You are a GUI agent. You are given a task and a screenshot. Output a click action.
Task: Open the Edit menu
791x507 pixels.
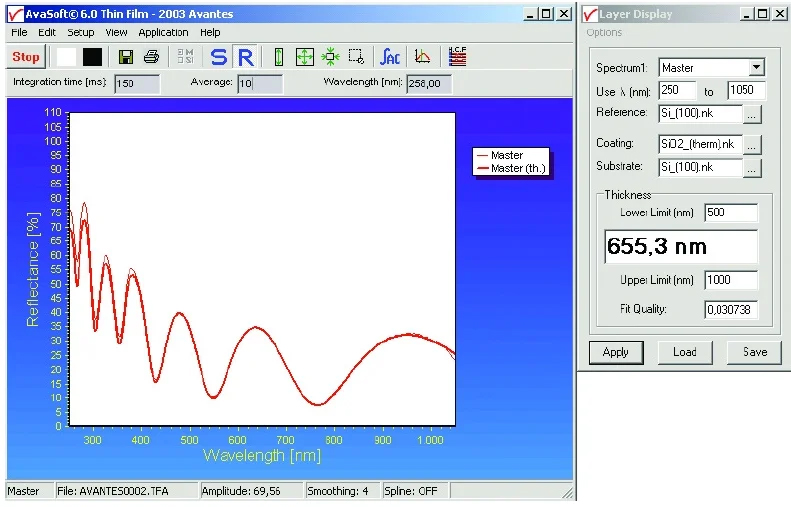click(x=47, y=32)
